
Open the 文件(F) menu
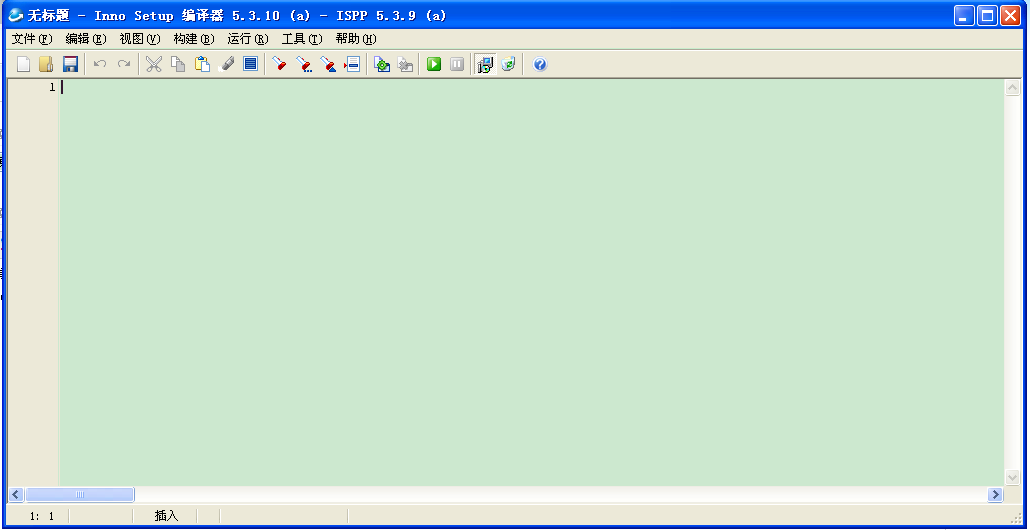pyautogui.click(x=32, y=39)
